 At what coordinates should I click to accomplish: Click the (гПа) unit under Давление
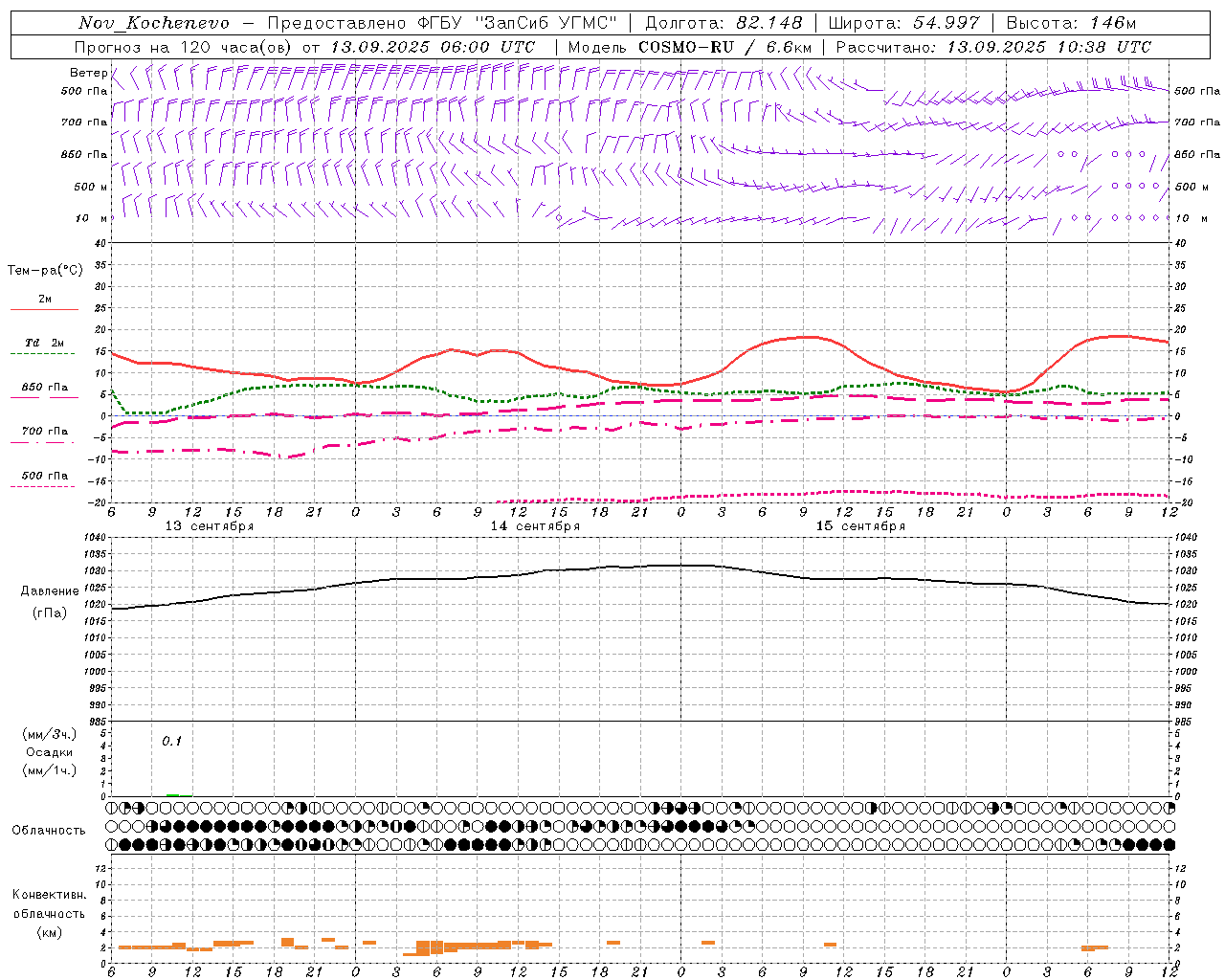click(49, 613)
